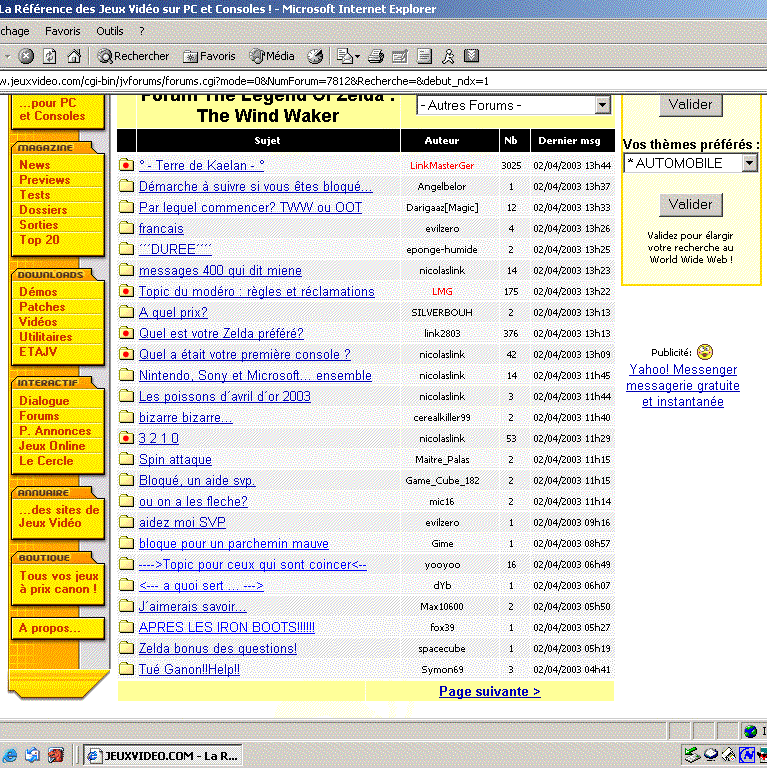
Task: Open the A propos... sidebar link
Action: pos(49,628)
